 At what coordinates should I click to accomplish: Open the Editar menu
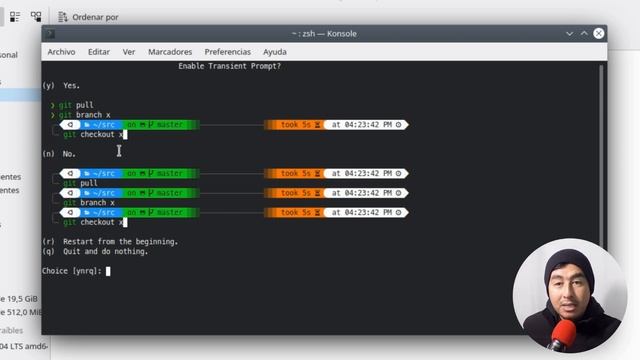pos(99,52)
